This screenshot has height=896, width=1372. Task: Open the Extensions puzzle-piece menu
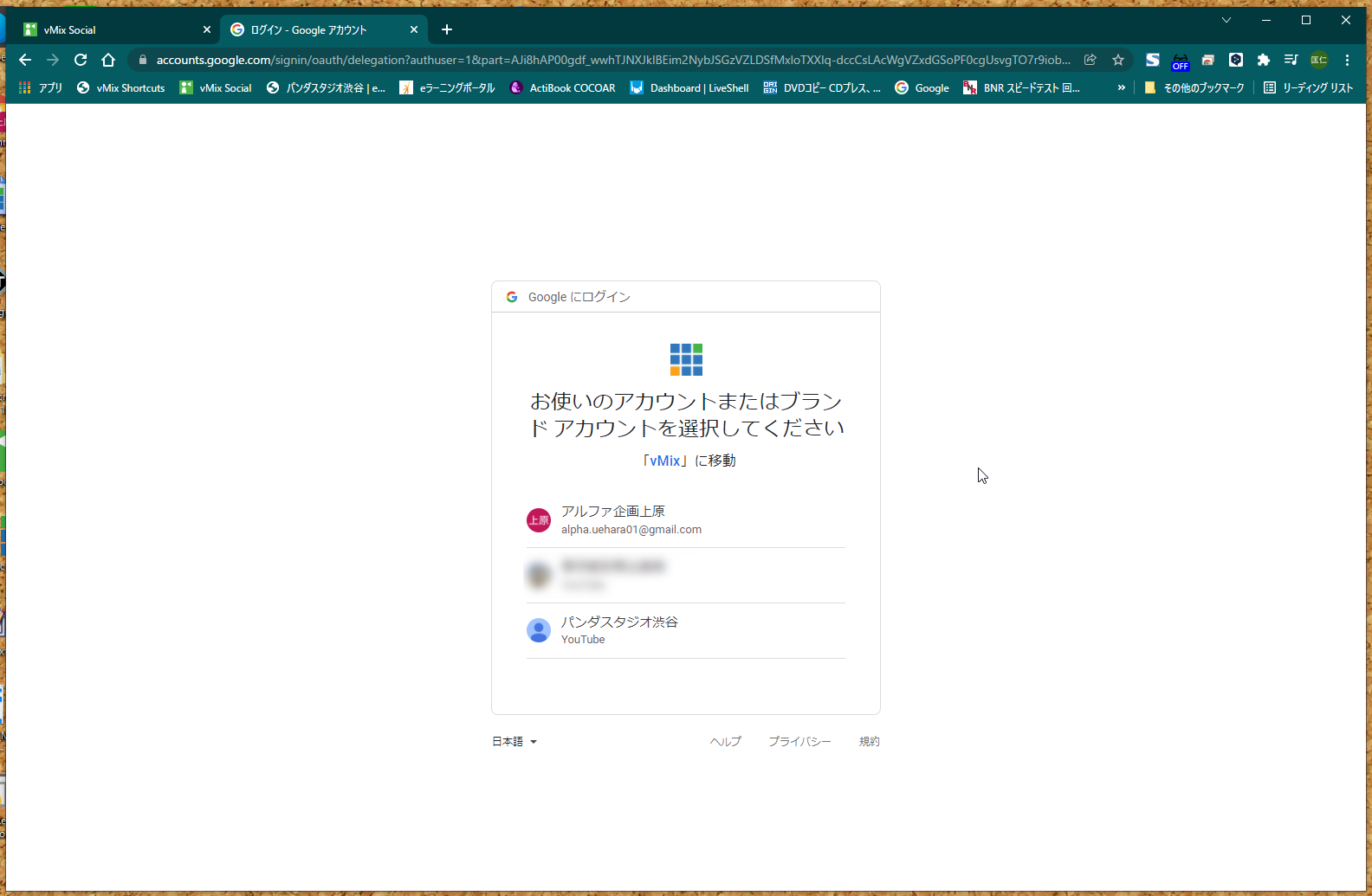click(x=1264, y=60)
